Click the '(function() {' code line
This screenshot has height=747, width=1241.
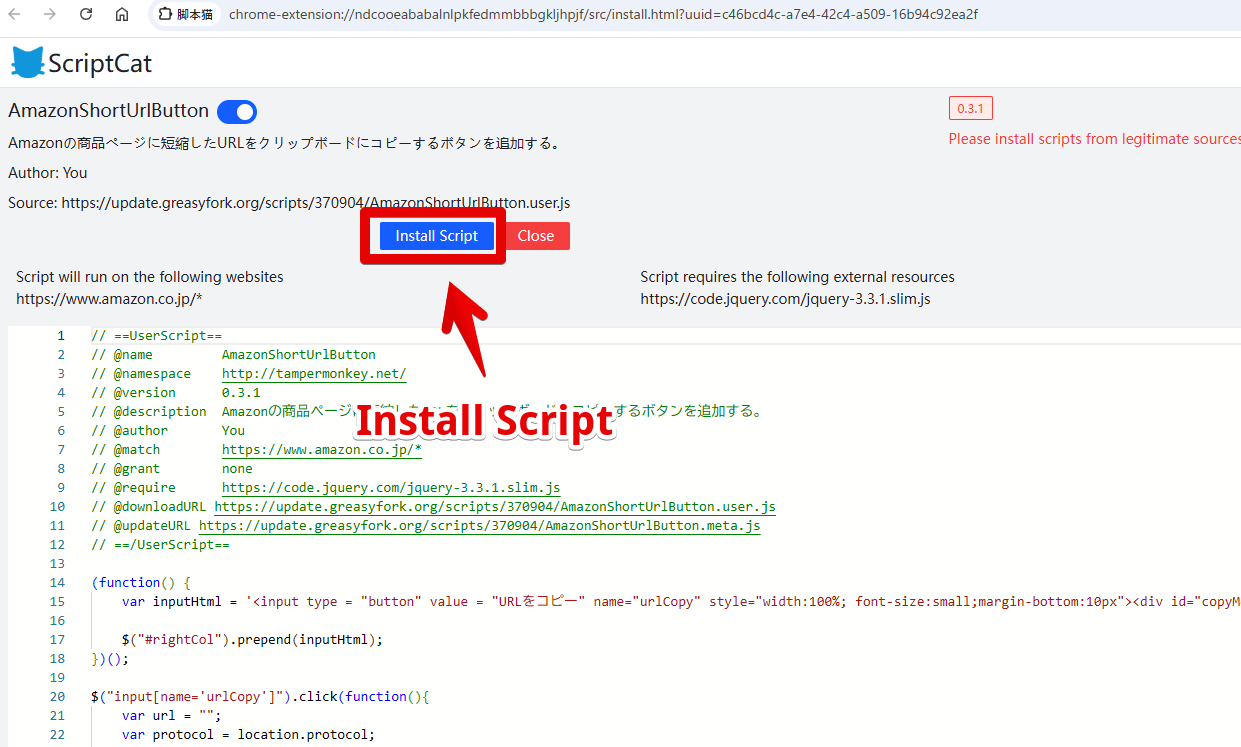click(x=140, y=583)
